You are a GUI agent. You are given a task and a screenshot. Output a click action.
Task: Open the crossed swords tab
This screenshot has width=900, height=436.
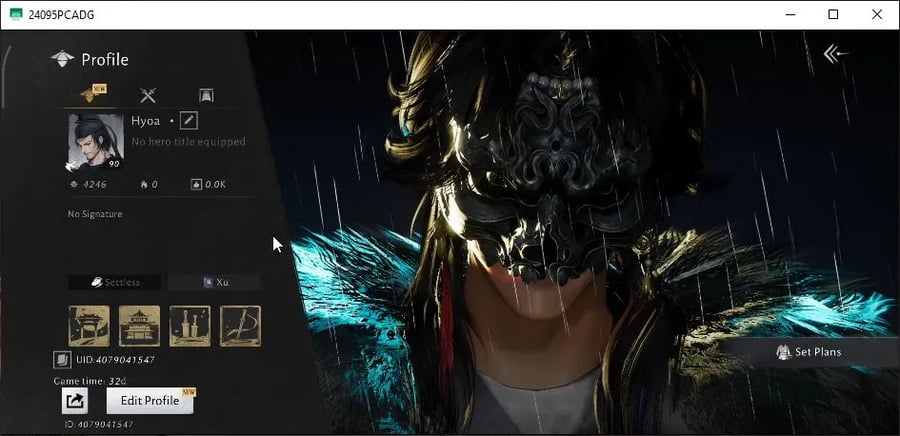point(148,95)
